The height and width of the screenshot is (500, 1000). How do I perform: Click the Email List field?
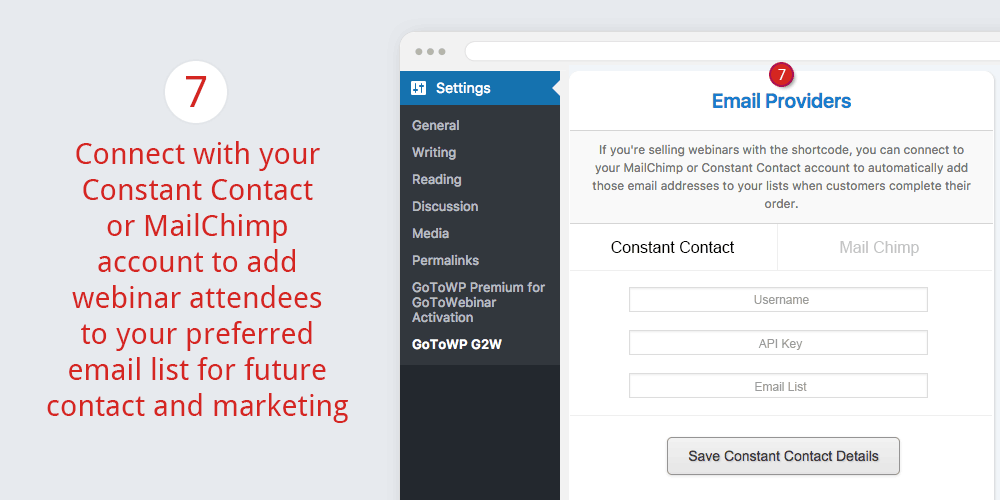coord(778,386)
